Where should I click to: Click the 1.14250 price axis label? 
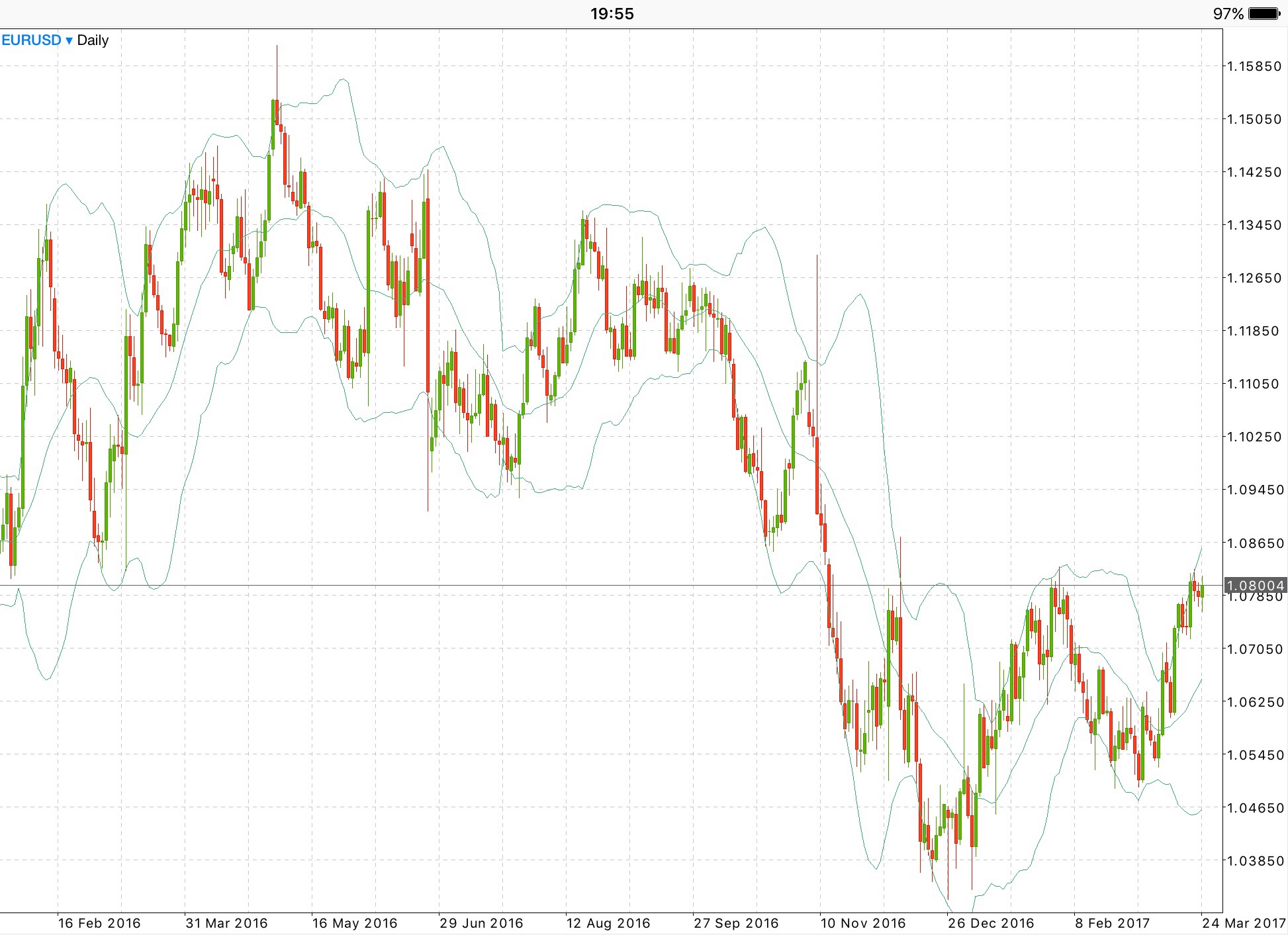pos(1255,172)
